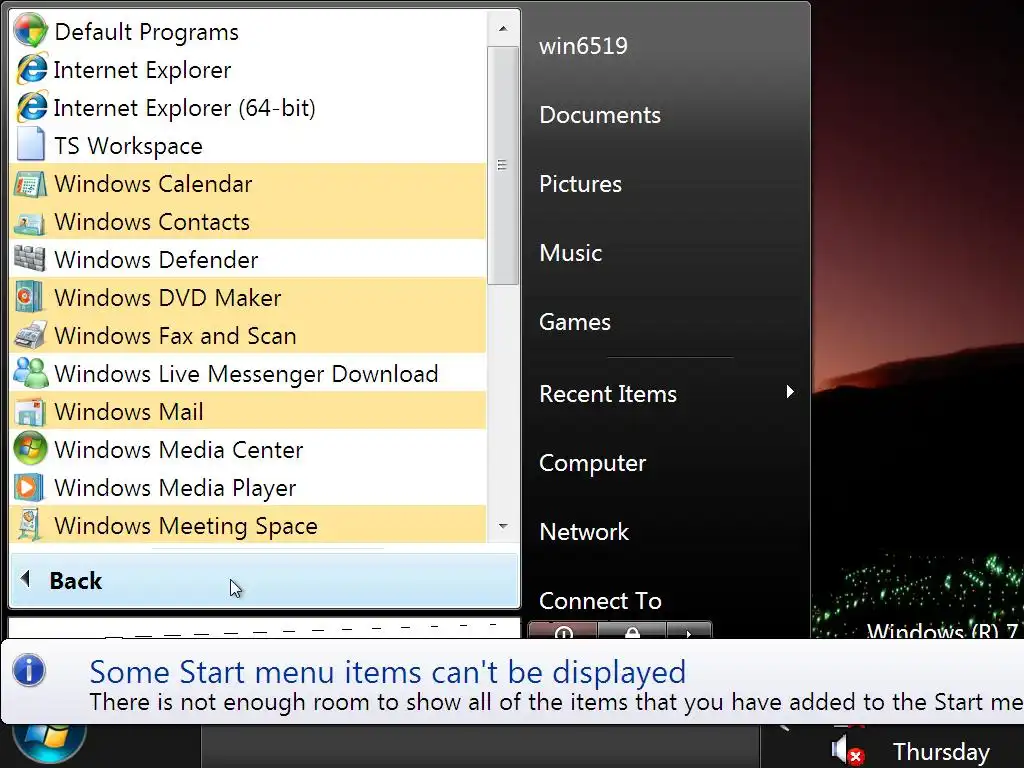Click the lock button in Start menu

[x=632, y=631]
